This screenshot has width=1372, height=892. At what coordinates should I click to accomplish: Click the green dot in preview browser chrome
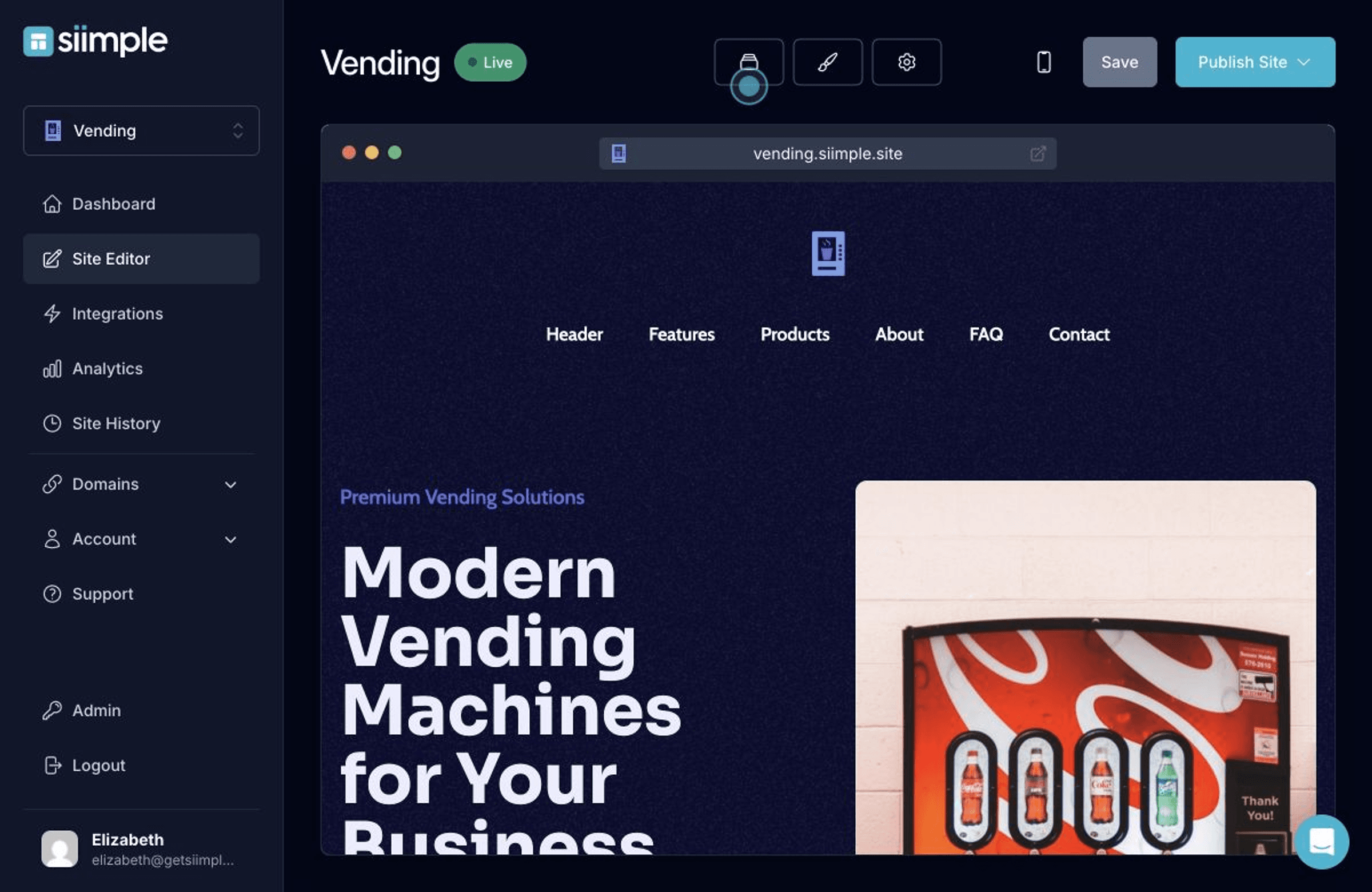point(394,152)
